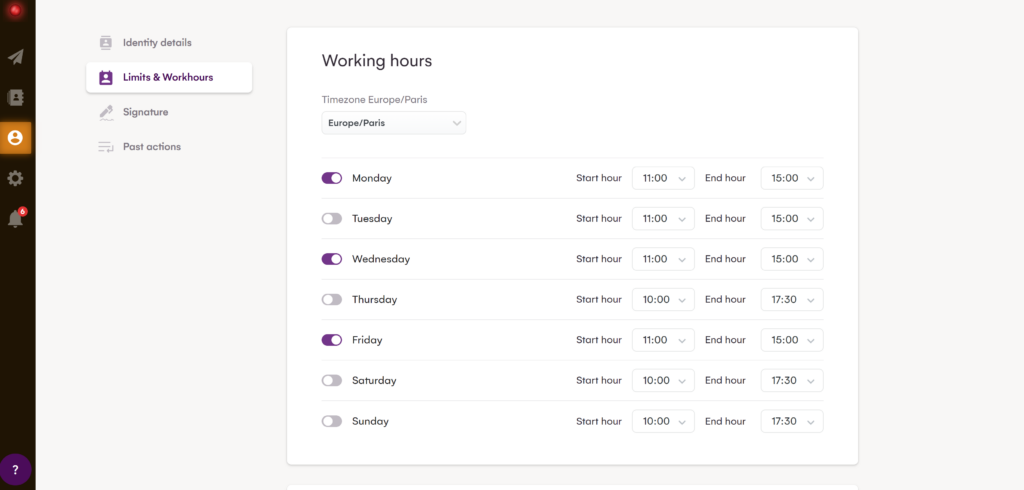Screen dimensions: 1024x490
Task: Go to the Identity details section
Action: 156,43
